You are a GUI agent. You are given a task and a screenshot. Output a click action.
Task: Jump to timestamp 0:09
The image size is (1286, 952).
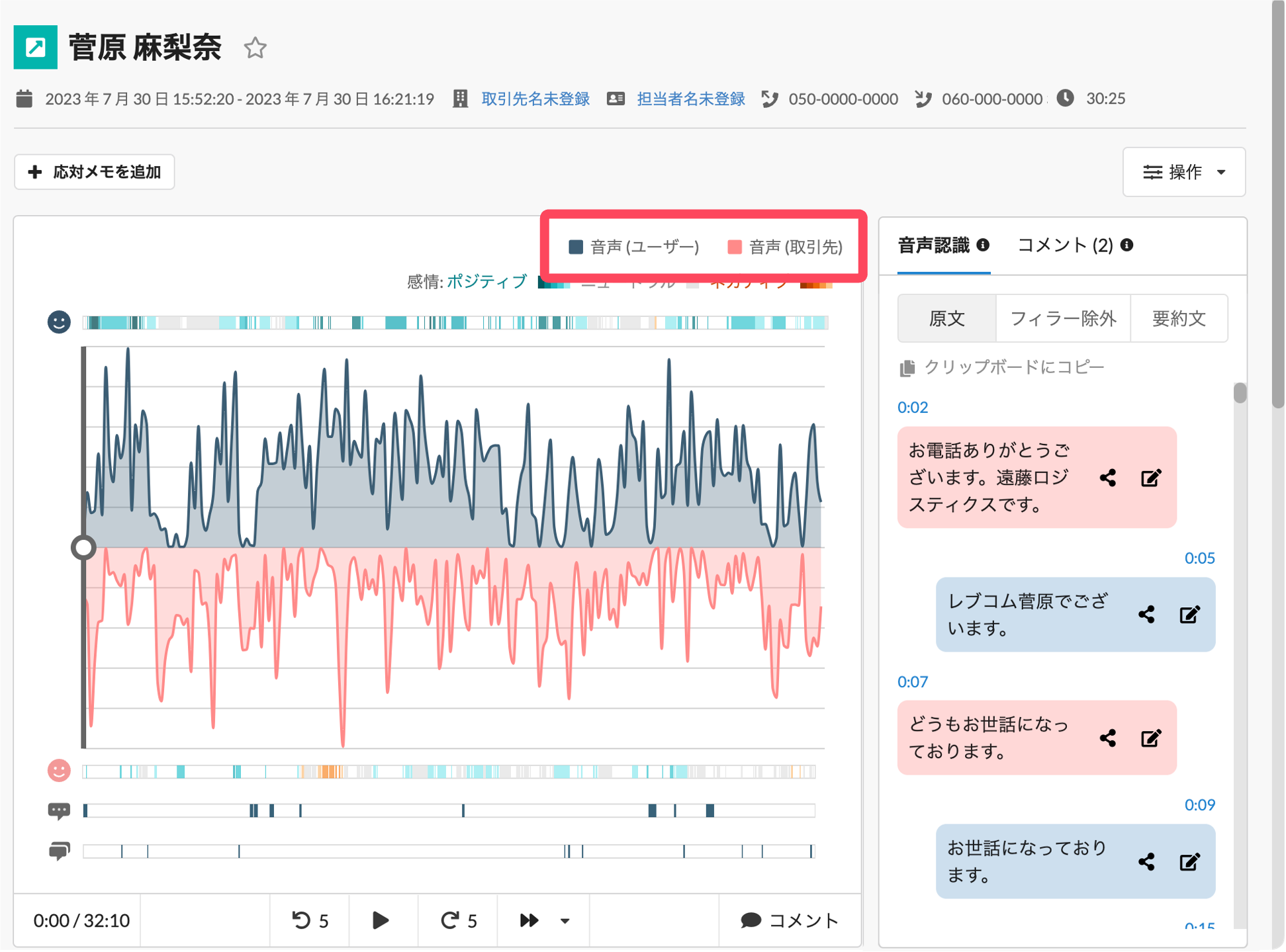pos(1199,804)
